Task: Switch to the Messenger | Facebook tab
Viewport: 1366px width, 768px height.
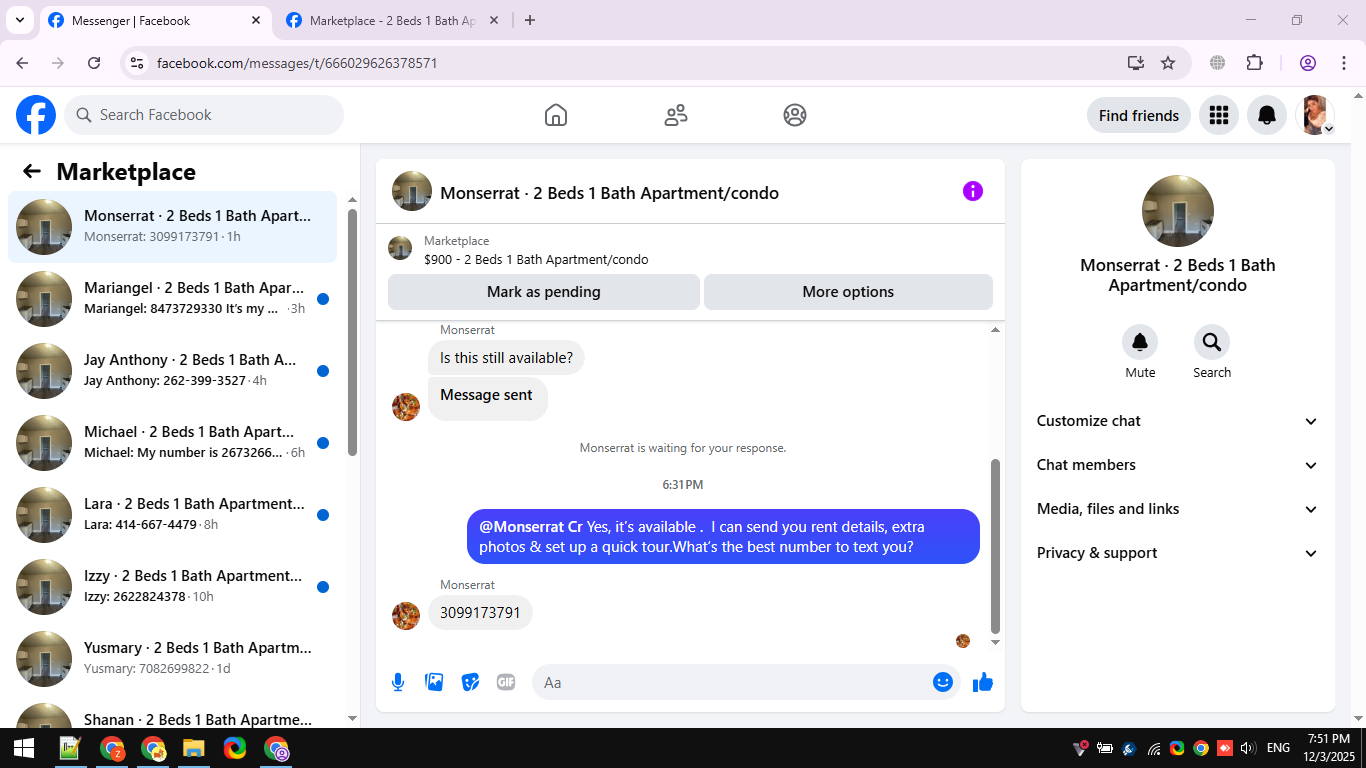Action: click(155, 20)
